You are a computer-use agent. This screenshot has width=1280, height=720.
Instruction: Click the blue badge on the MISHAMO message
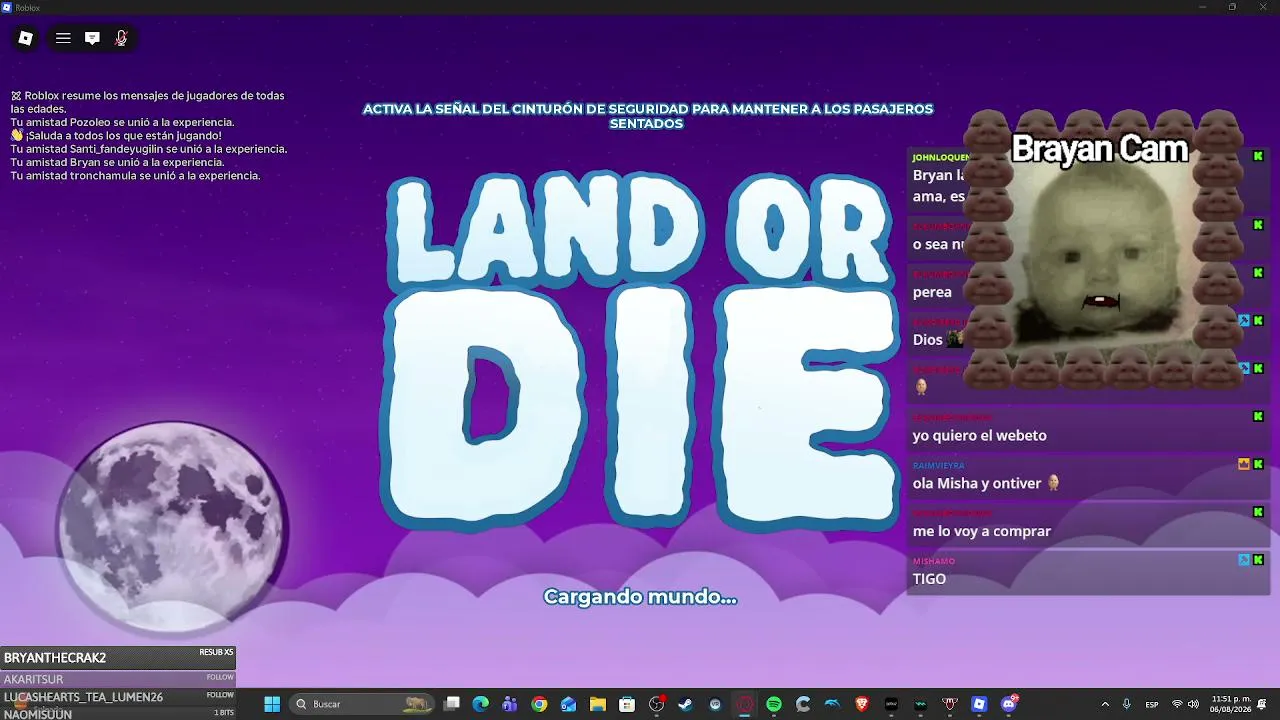pos(1244,560)
